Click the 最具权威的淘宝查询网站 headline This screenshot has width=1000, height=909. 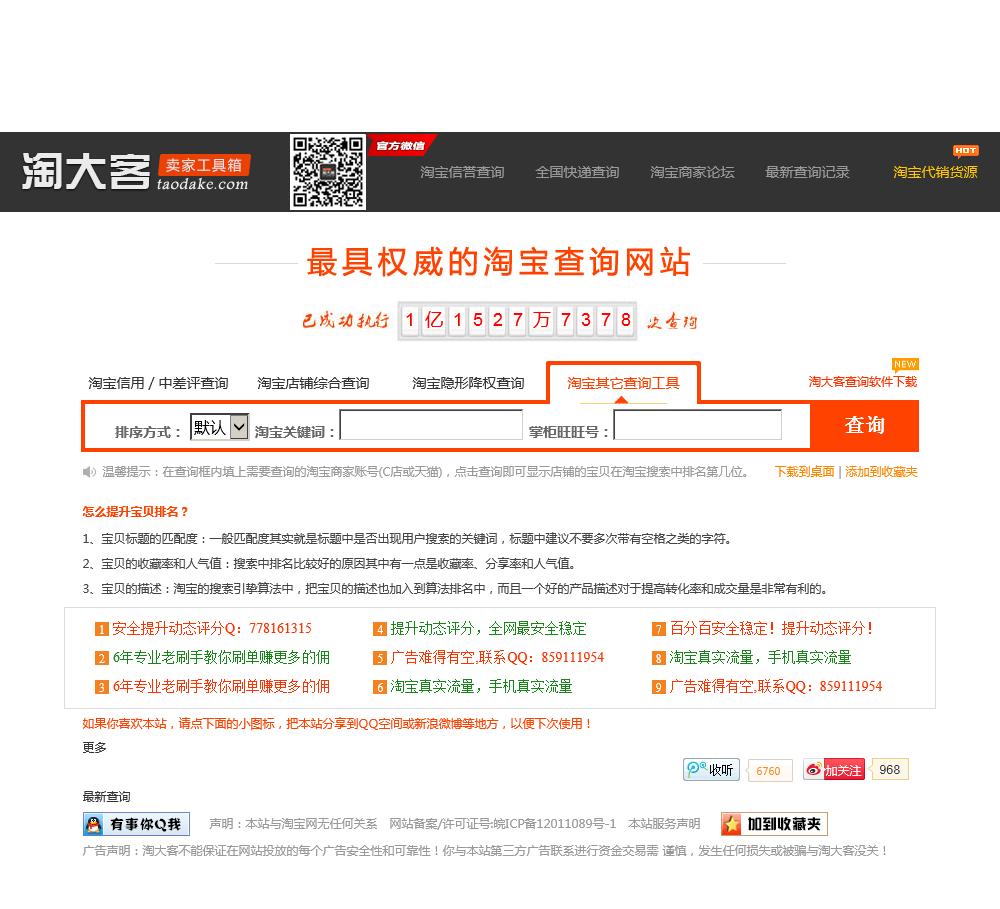(x=499, y=262)
